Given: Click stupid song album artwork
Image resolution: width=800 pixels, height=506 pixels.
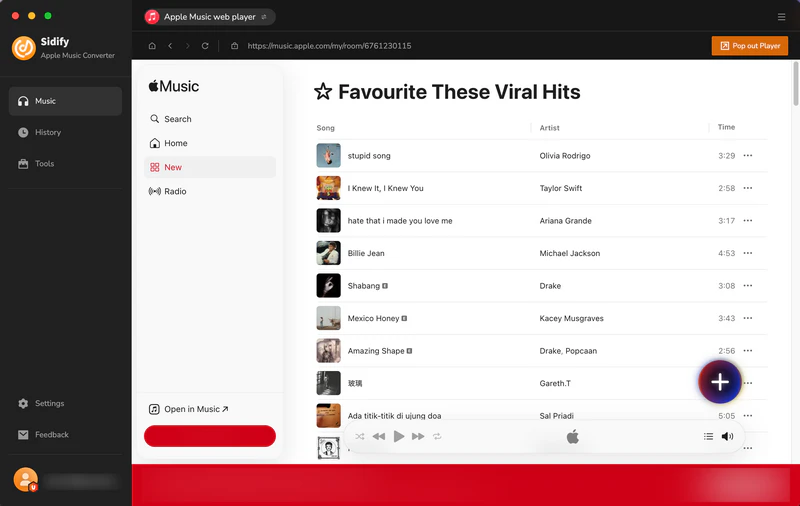Looking at the screenshot, I should 329,156.
